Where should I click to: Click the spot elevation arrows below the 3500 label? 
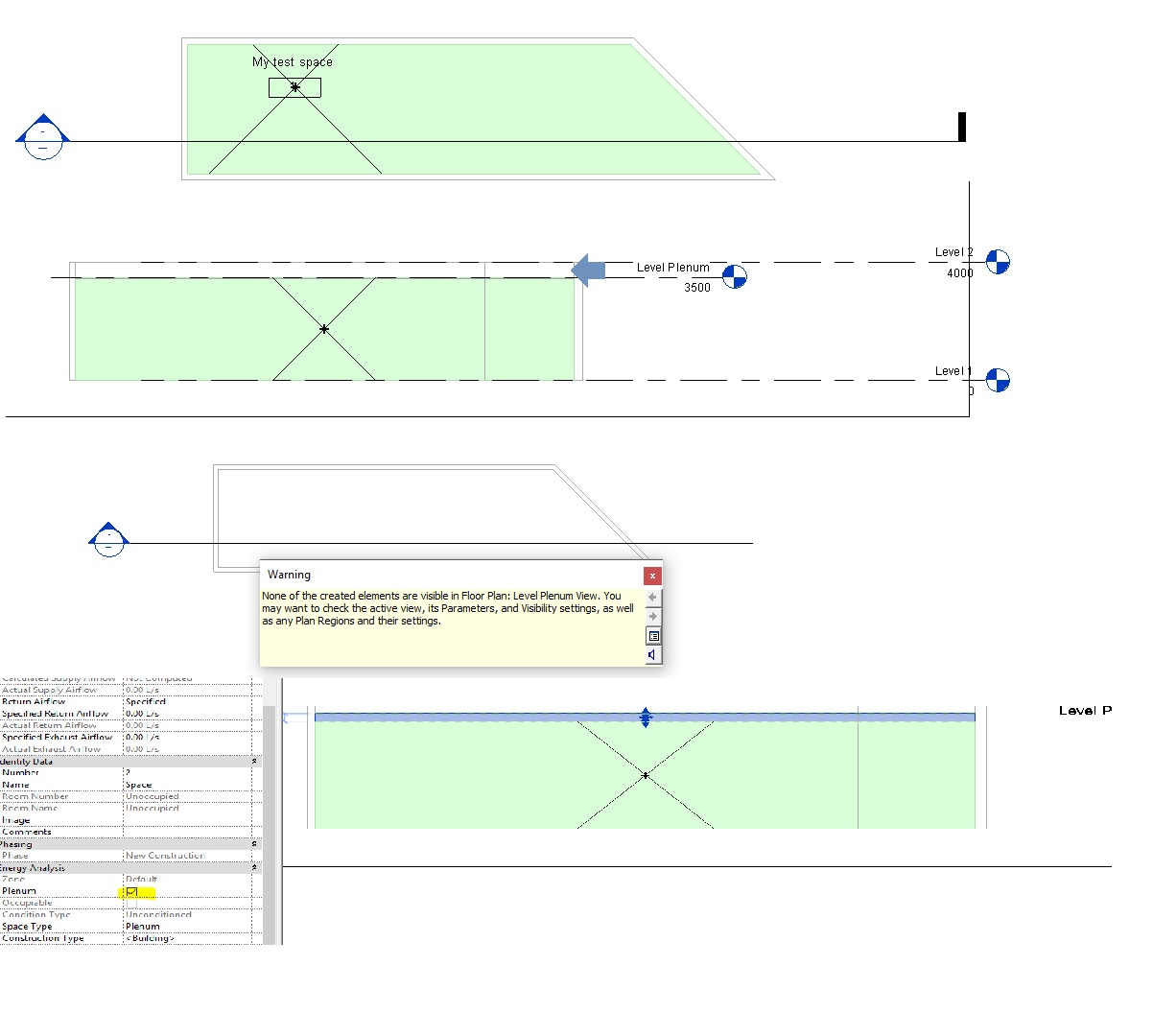pos(645,717)
